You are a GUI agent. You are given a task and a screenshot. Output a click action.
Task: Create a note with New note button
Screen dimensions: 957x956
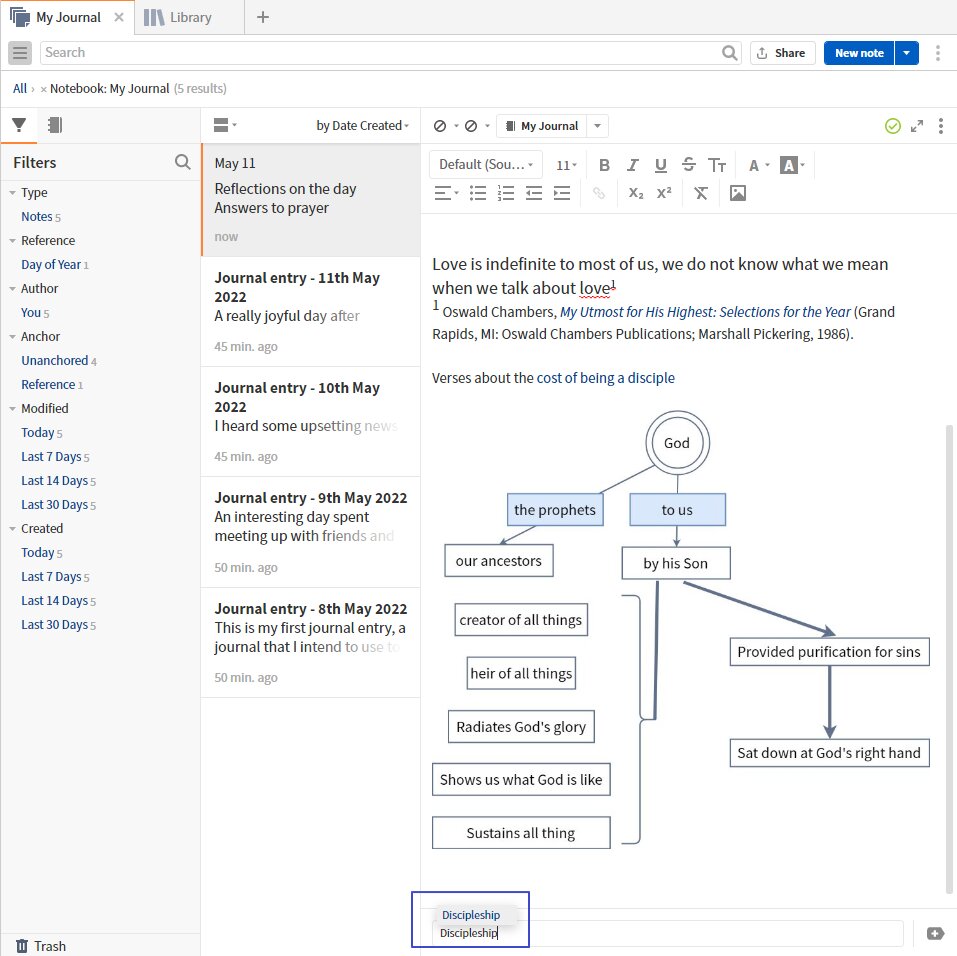tap(859, 53)
